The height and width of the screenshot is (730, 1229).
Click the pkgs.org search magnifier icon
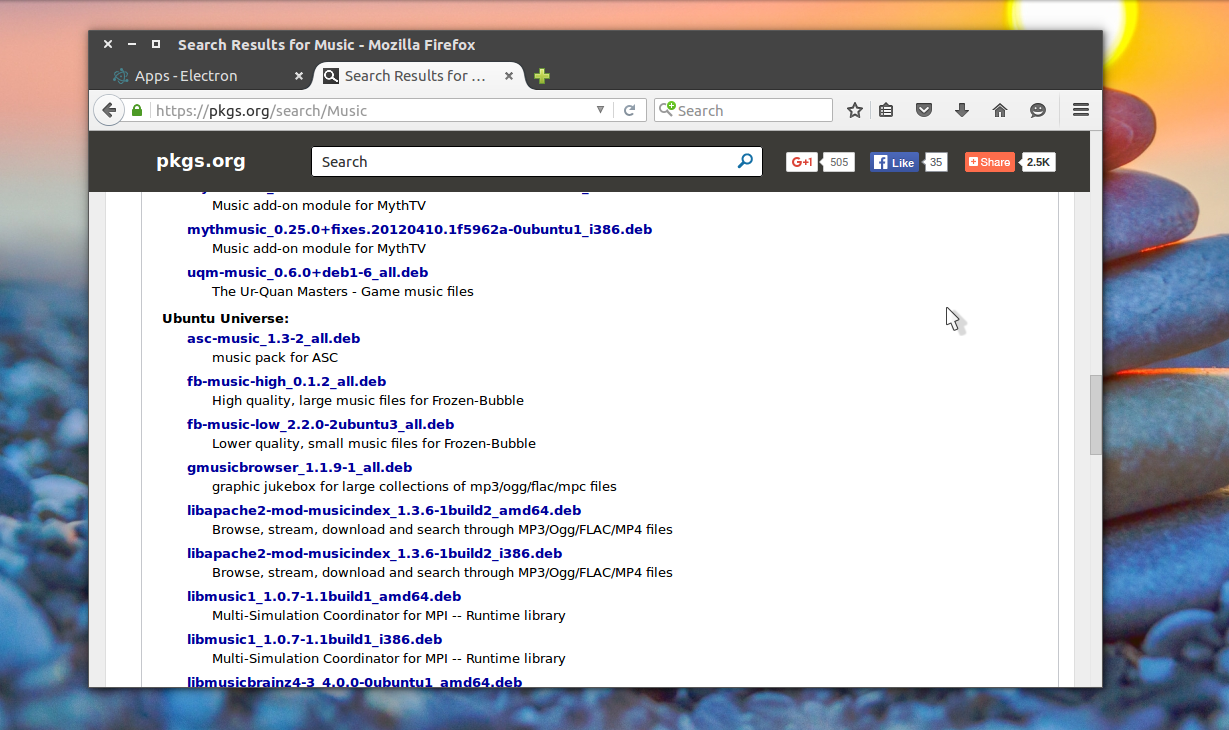tap(745, 161)
